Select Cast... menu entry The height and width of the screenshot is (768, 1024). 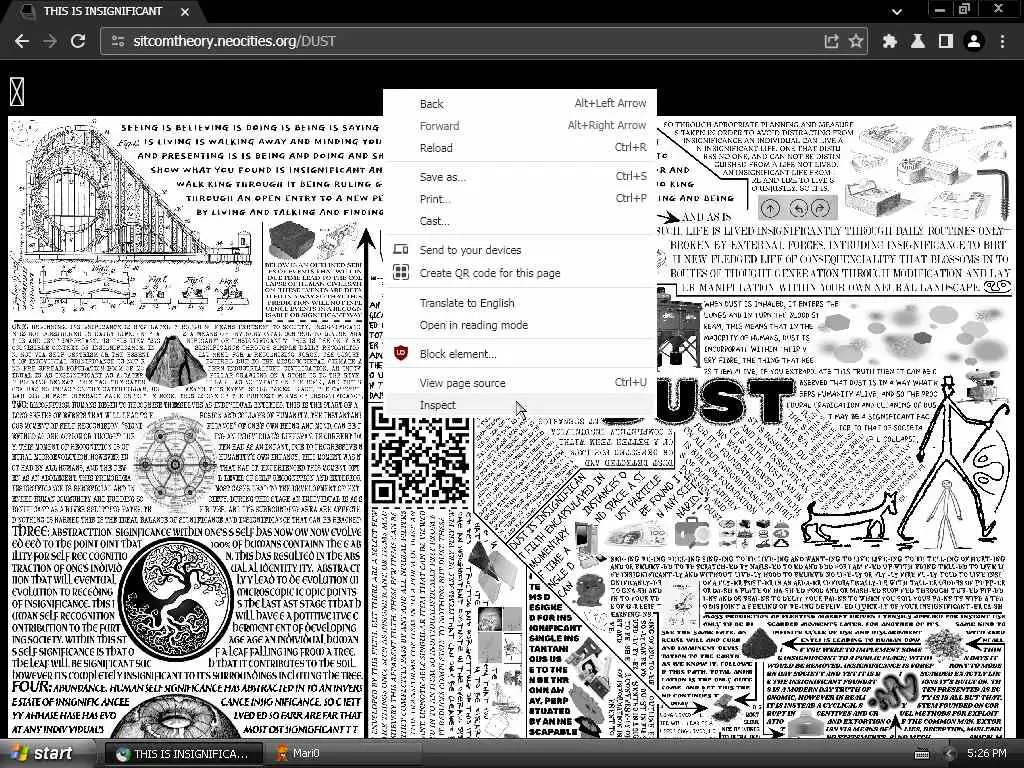(x=520, y=221)
